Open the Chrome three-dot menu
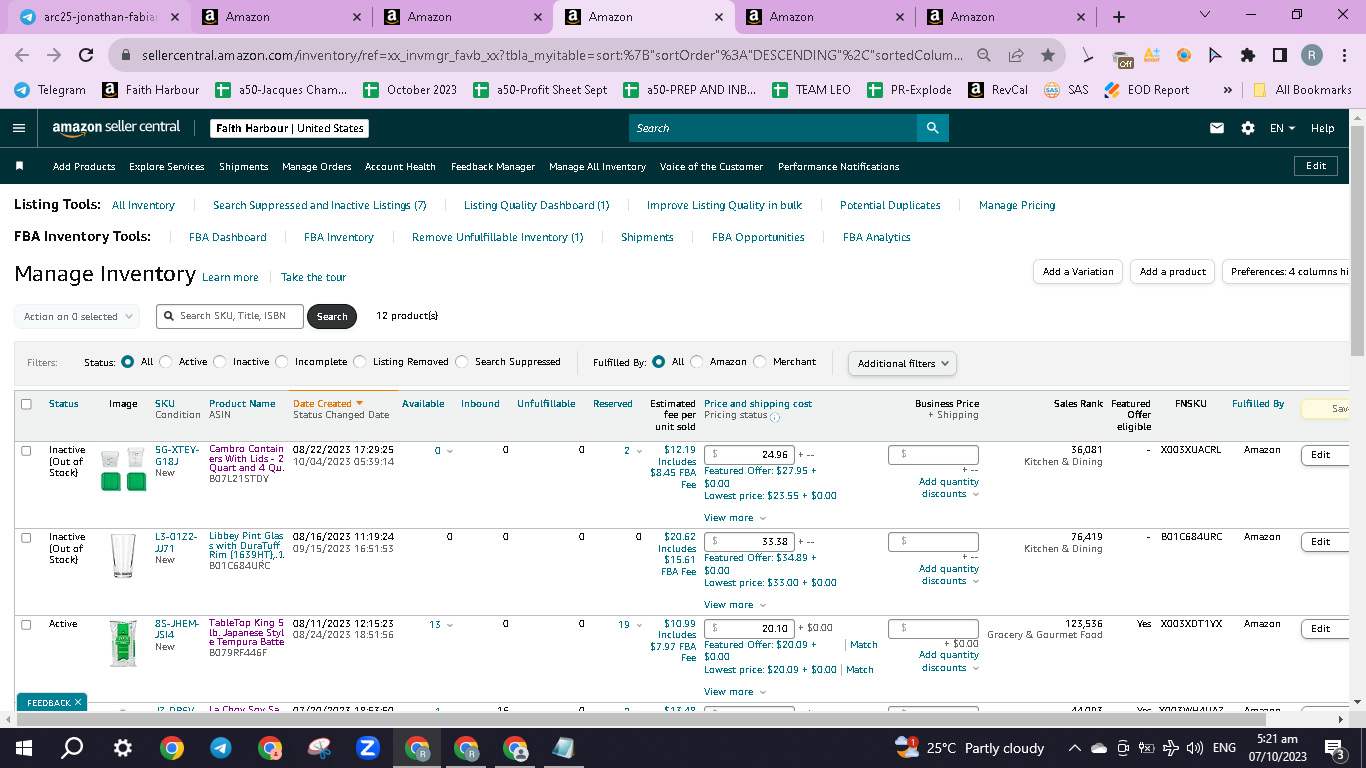The width and height of the screenshot is (1366, 768). 1343,55
